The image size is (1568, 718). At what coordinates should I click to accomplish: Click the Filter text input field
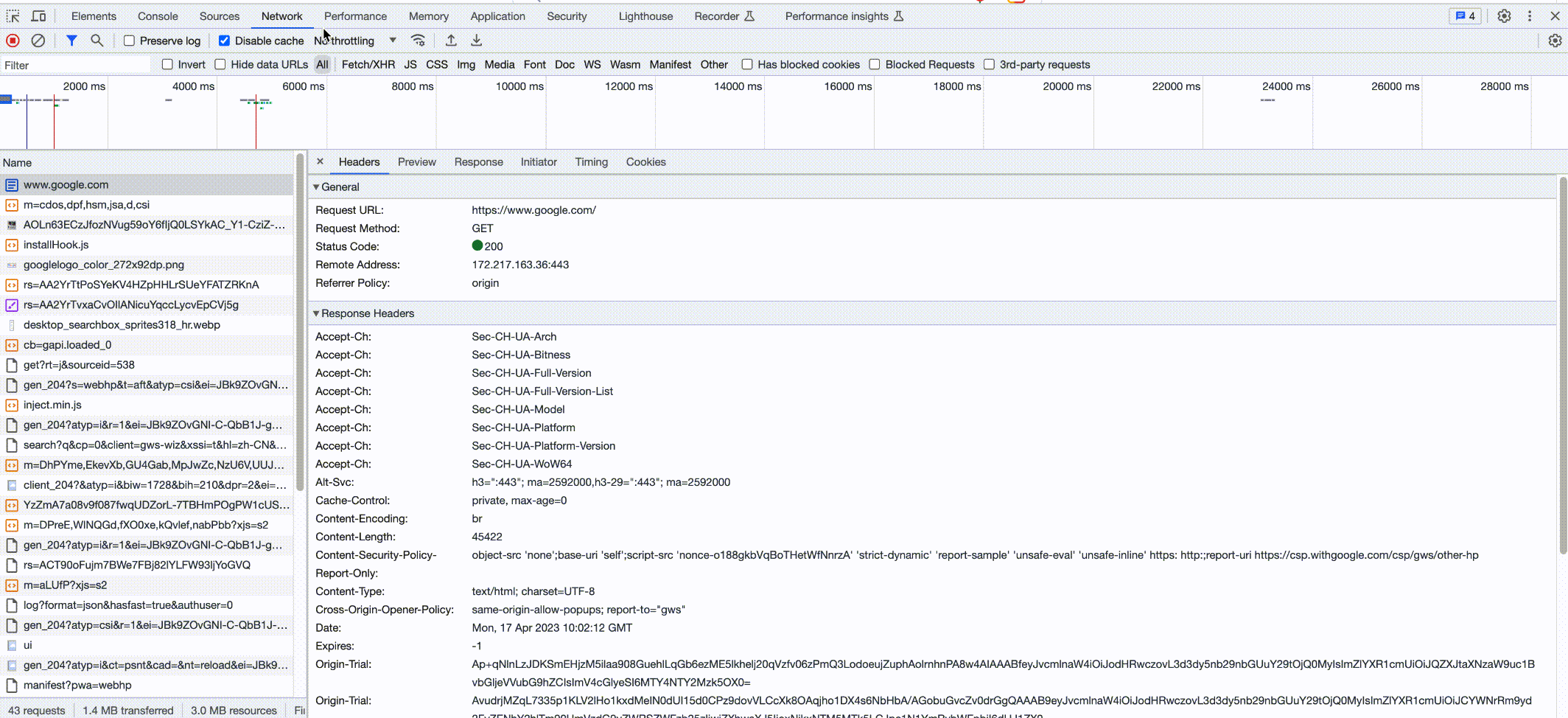75,66
